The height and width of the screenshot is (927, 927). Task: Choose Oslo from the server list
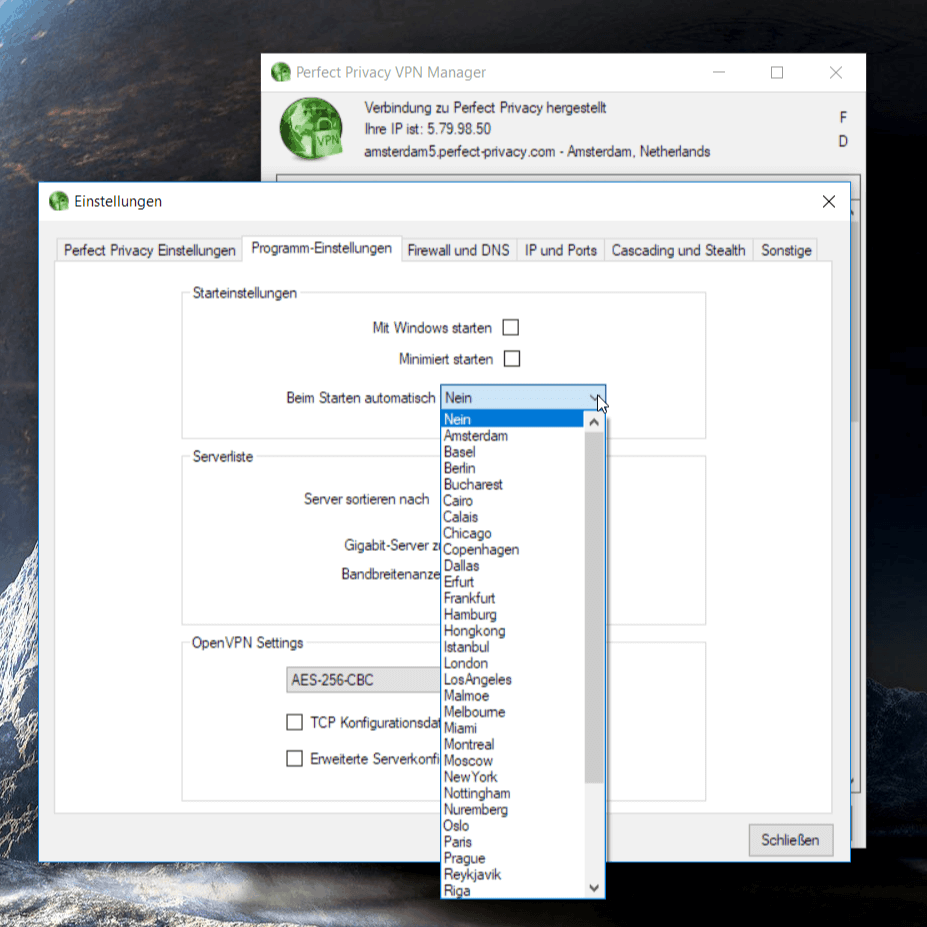513,826
